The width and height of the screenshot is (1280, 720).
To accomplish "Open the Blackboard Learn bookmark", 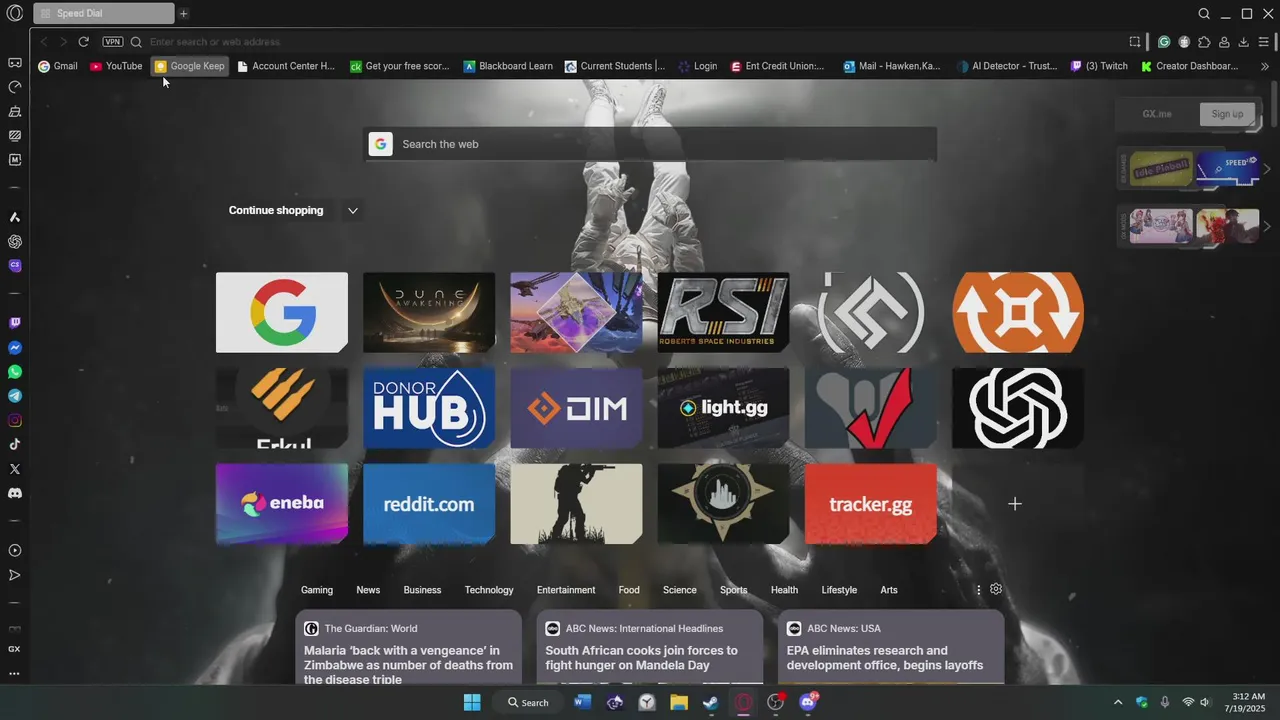I will click(508, 66).
